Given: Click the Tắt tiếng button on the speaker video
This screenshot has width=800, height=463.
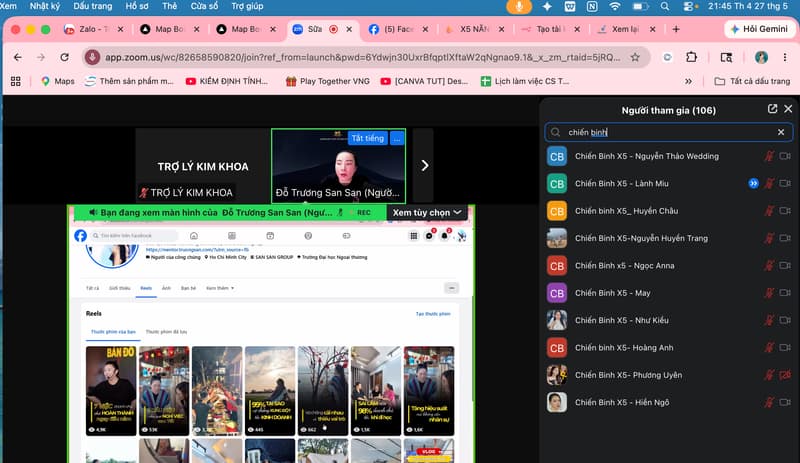Looking at the screenshot, I should click(367, 138).
